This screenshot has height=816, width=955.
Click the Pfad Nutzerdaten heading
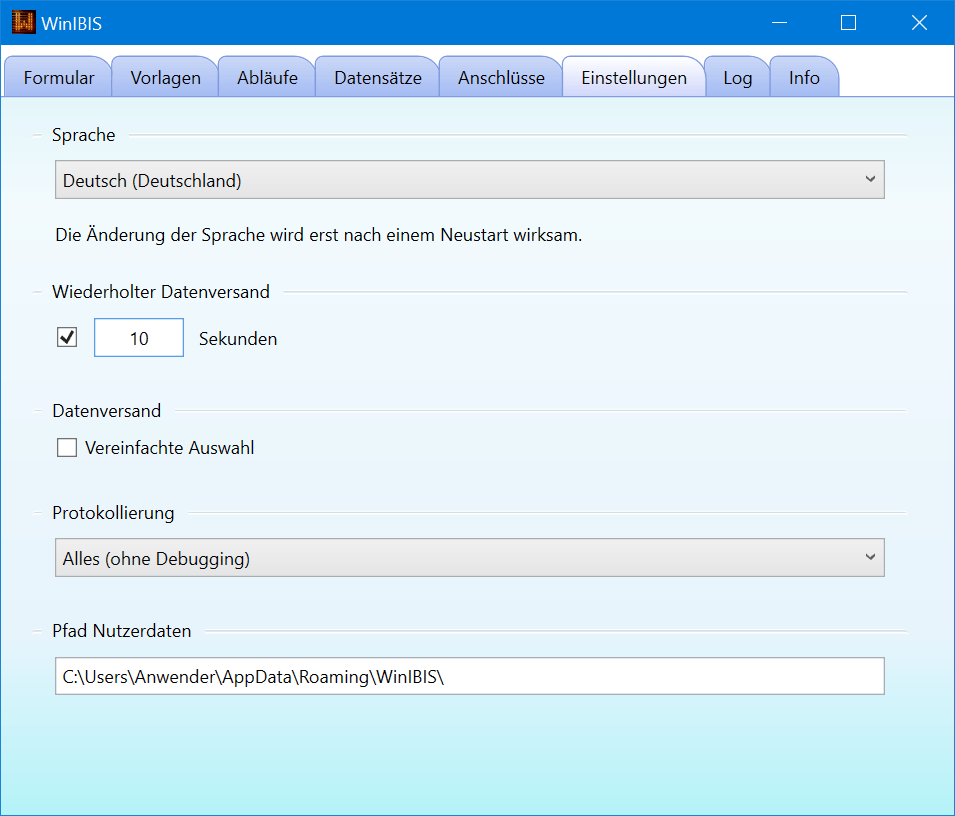(x=122, y=631)
